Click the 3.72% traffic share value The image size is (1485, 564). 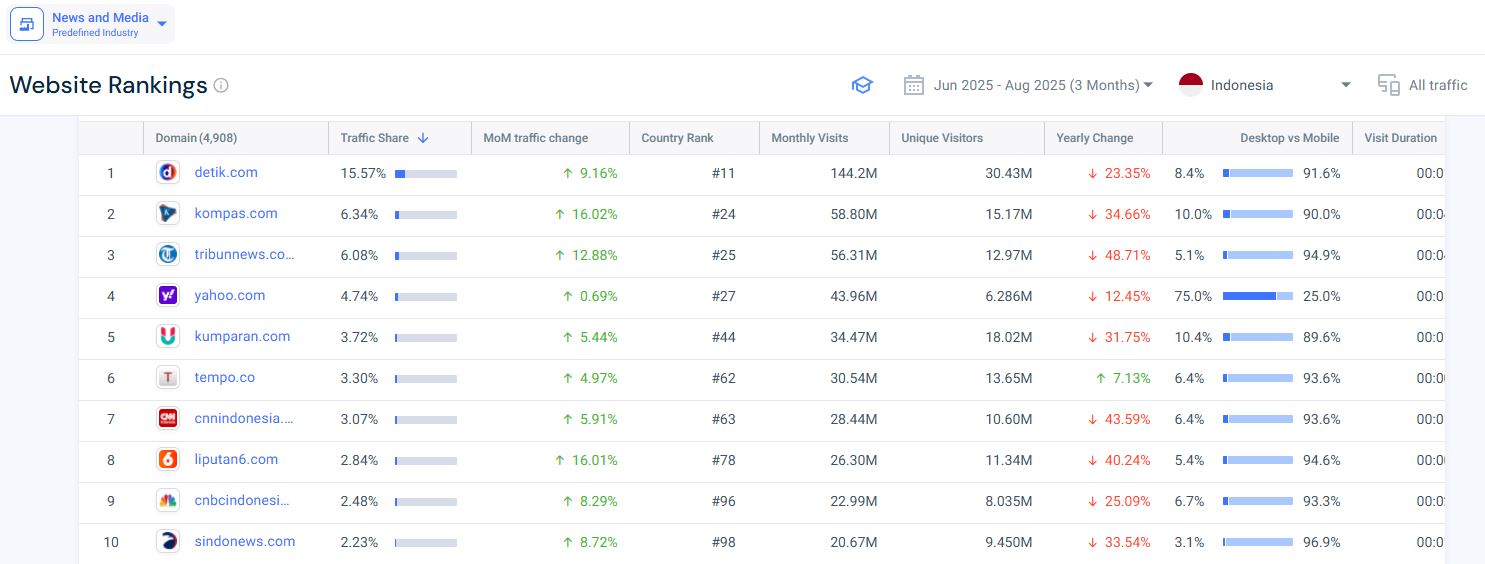pyautogui.click(x=359, y=337)
